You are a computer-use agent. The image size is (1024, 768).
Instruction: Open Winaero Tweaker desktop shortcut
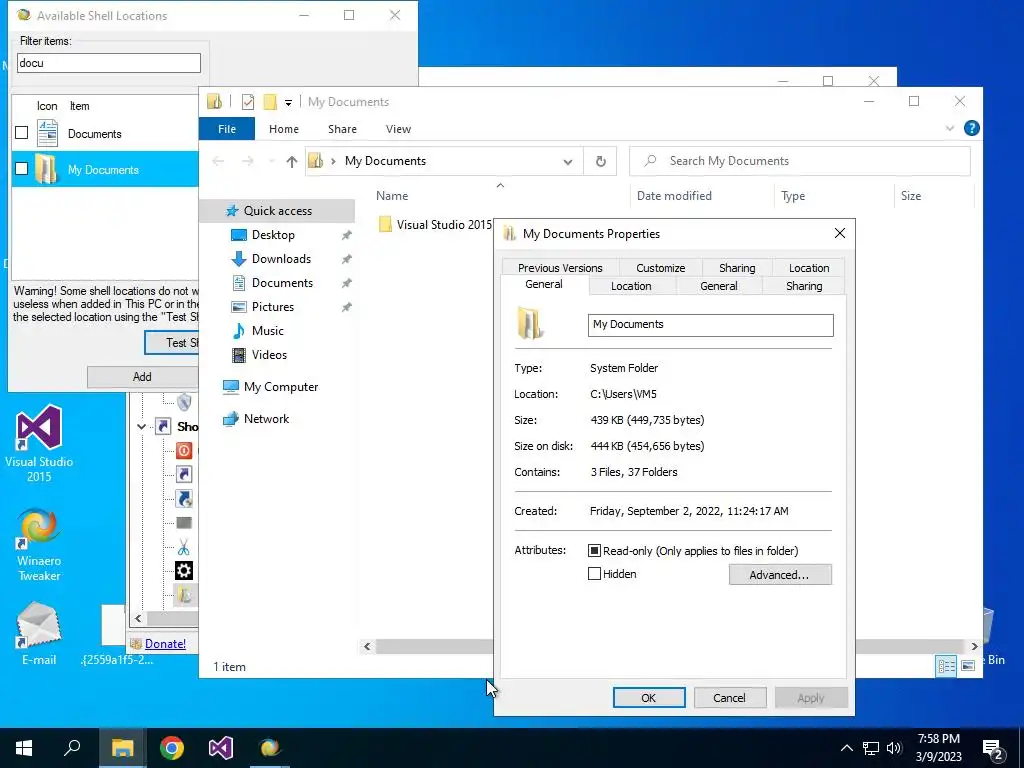click(x=39, y=544)
